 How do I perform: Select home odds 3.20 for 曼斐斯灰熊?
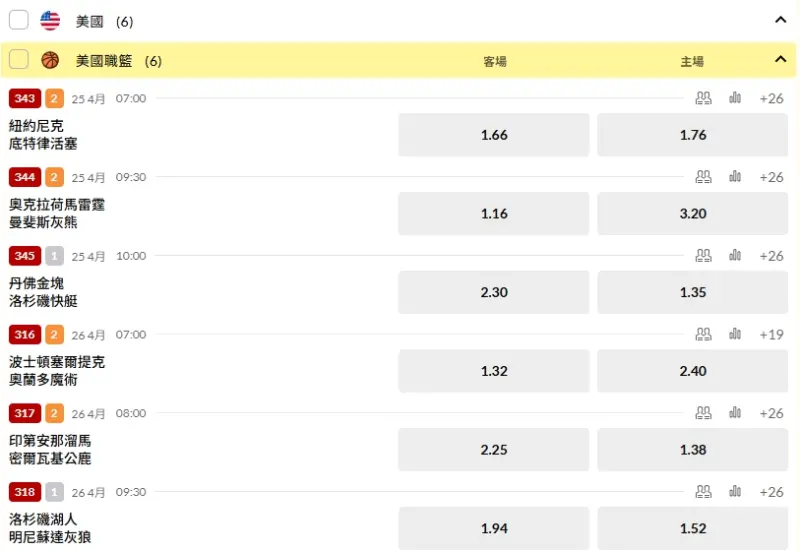(x=693, y=213)
